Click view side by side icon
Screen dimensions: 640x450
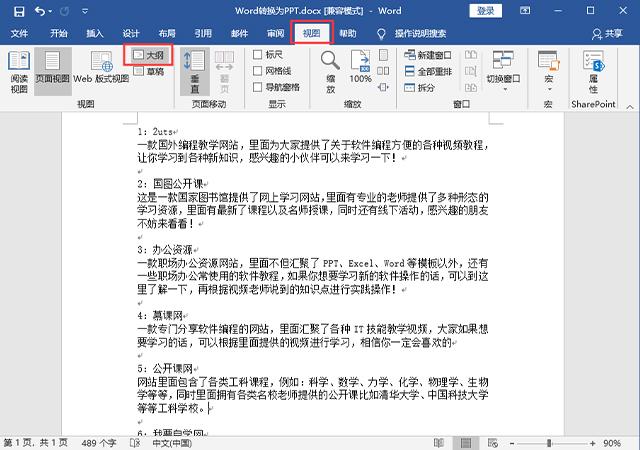coord(471,55)
